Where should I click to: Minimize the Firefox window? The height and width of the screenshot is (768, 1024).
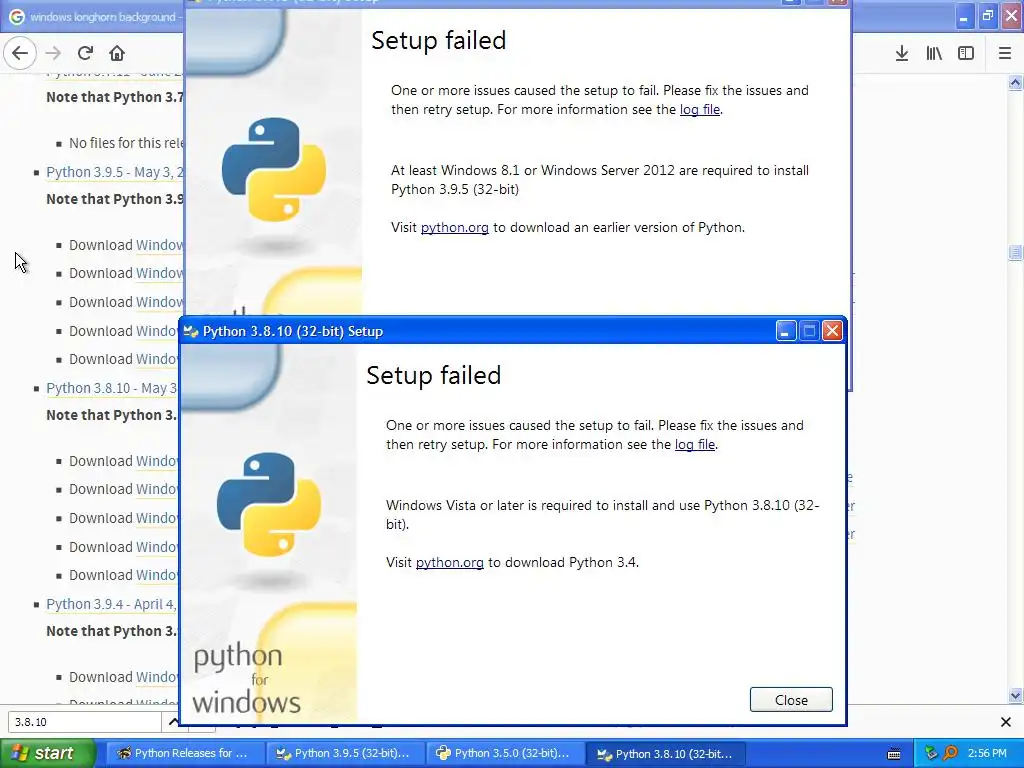click(963, 16)
